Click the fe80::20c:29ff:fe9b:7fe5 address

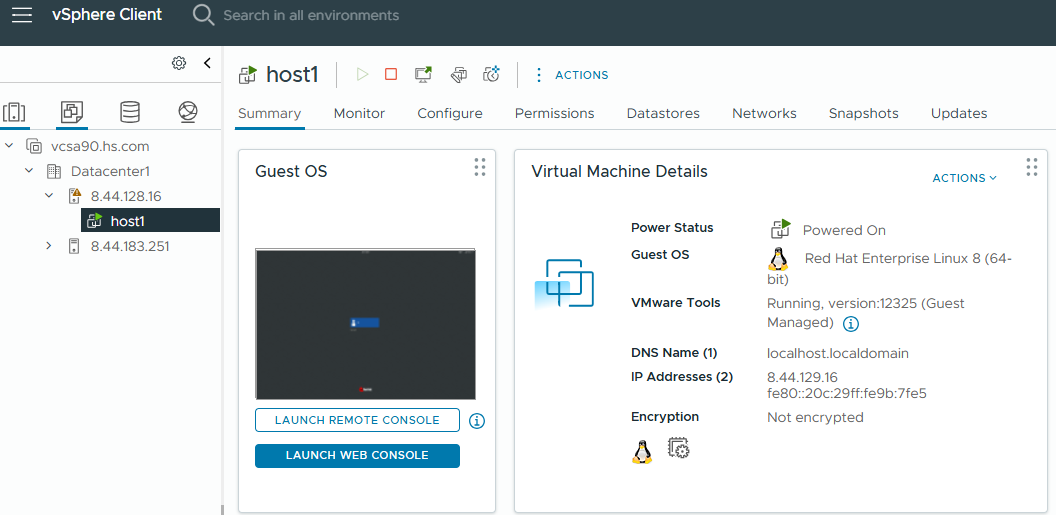[x=847, y=394]
